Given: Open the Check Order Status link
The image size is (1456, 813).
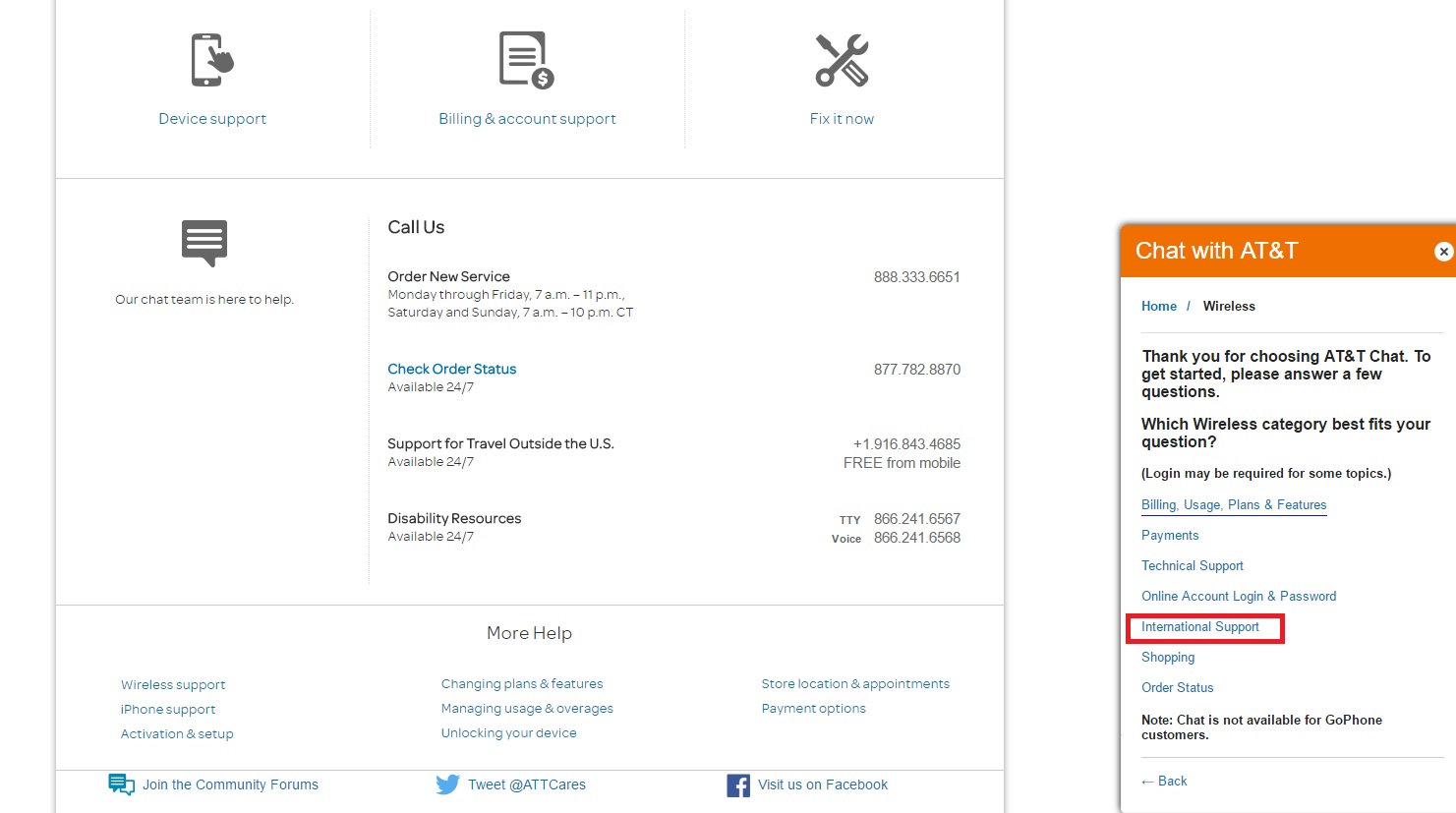Looking at the screenshot, I should coord(451,369).
